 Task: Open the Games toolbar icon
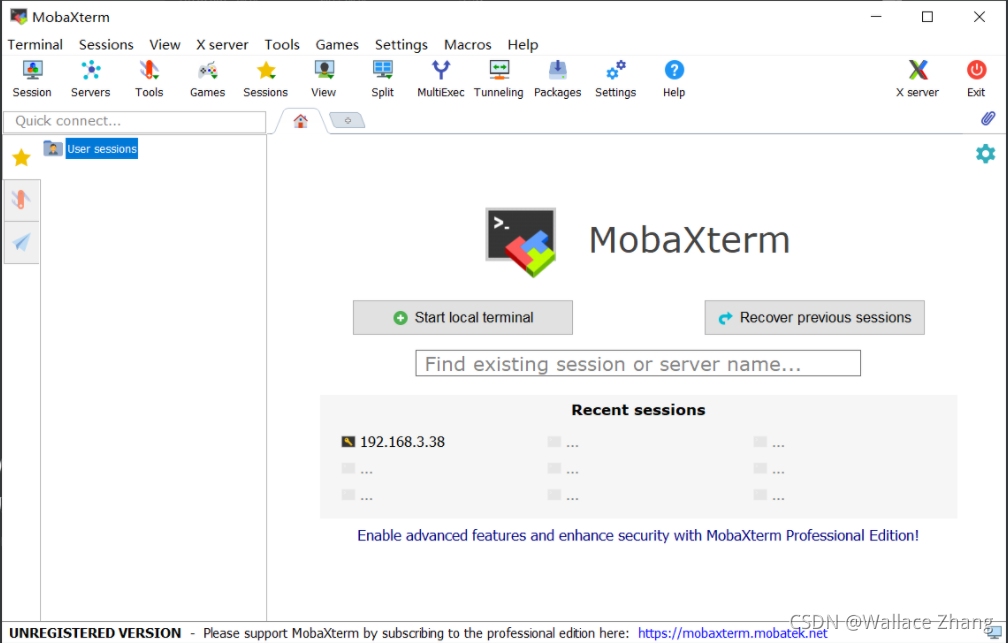[x=208, y=69]
